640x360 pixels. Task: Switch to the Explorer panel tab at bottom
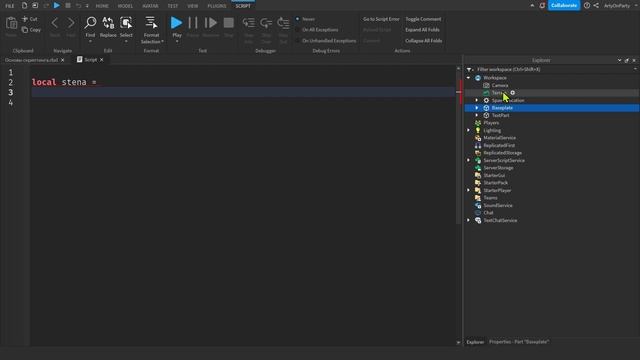coord(475,342)
